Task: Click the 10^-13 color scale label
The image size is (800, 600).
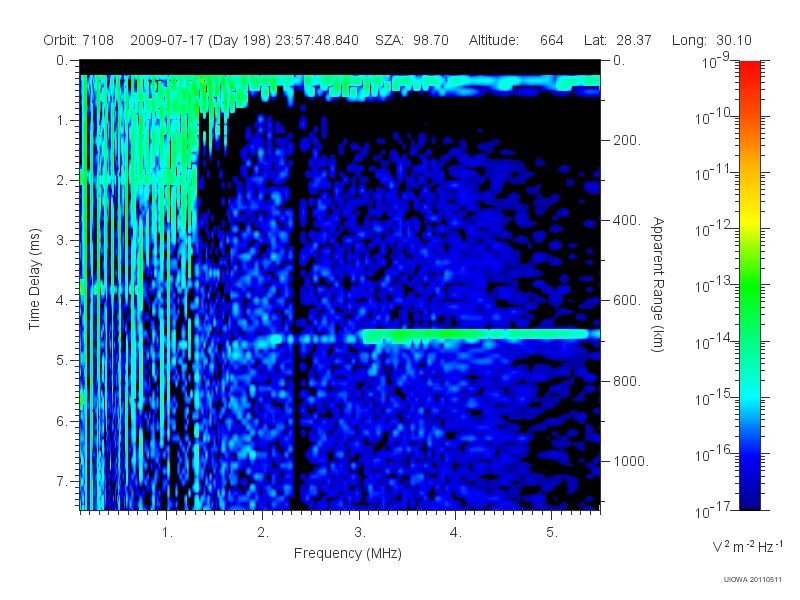Action: 714,285
